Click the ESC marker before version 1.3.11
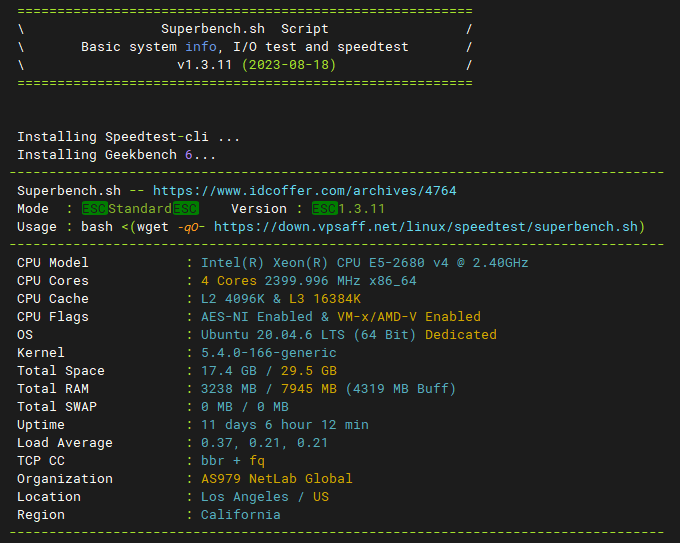This screenshot has width=680, height=543. click(x=324, y=209)
